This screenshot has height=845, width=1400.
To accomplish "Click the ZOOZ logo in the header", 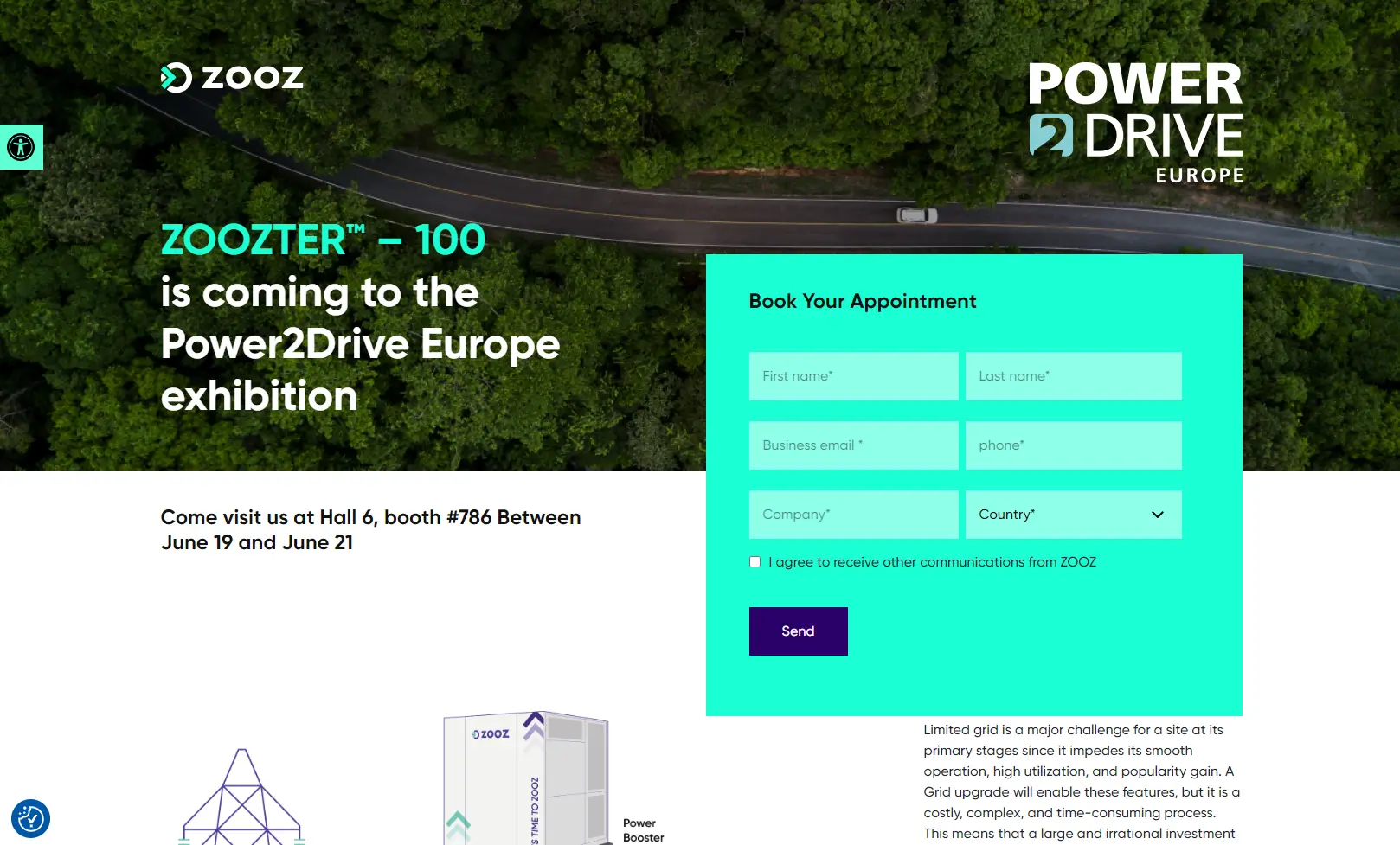I will pos(232,78).
